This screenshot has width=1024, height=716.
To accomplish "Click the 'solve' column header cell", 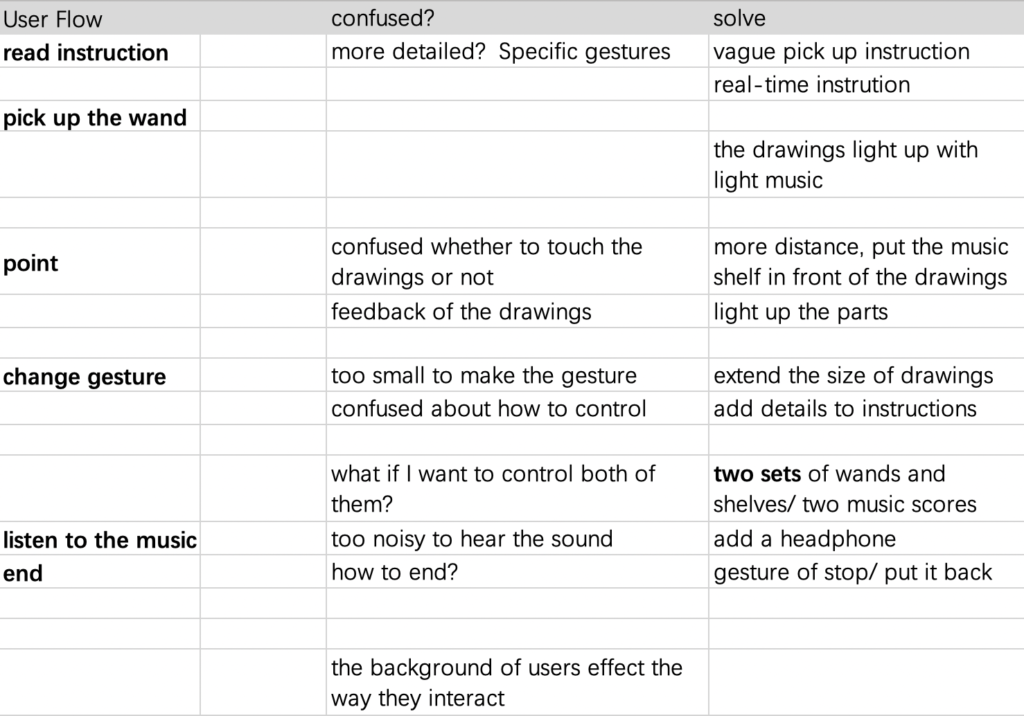I will point(866,18).
